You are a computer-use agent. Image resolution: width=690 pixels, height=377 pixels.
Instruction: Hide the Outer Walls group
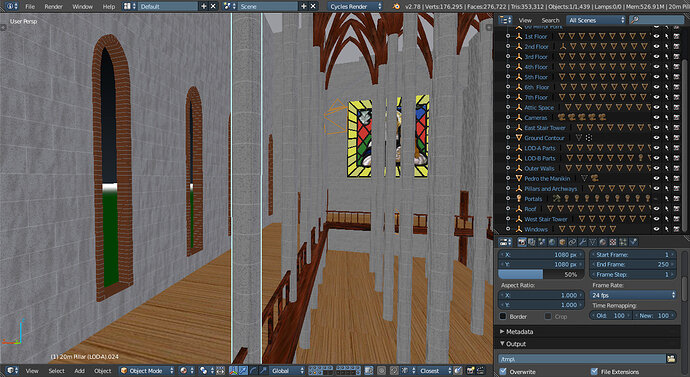[x=657, y=168]
